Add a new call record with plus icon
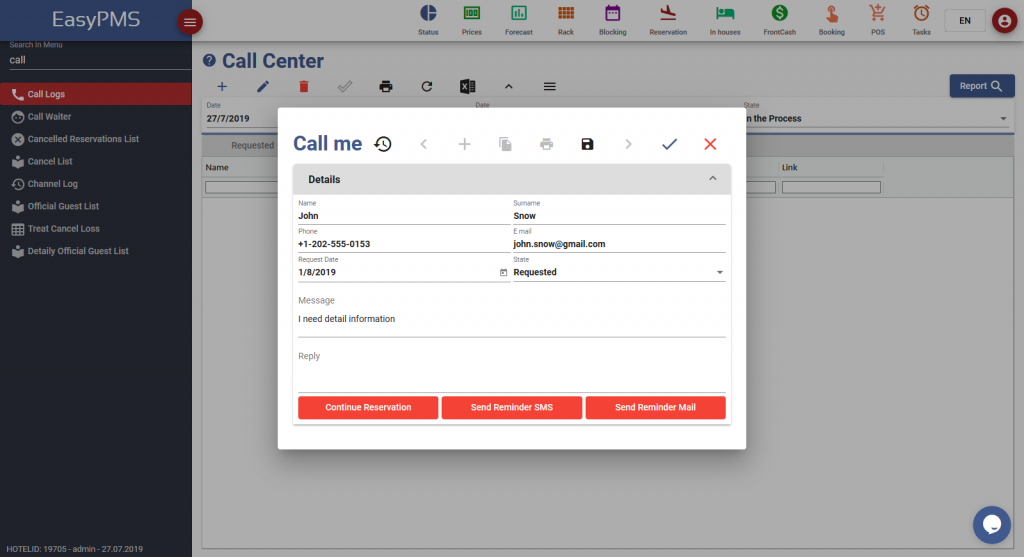 [222, 86]
